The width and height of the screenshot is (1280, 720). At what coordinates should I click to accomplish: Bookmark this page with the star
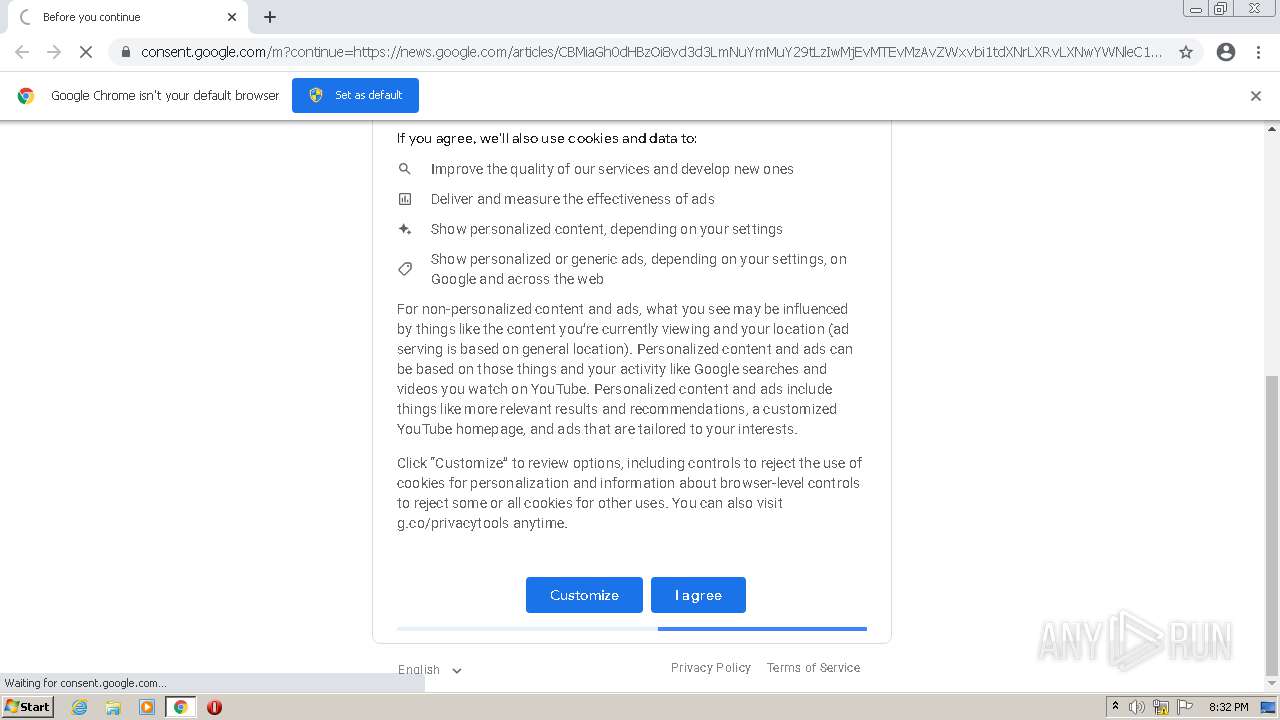point(1186,52)
